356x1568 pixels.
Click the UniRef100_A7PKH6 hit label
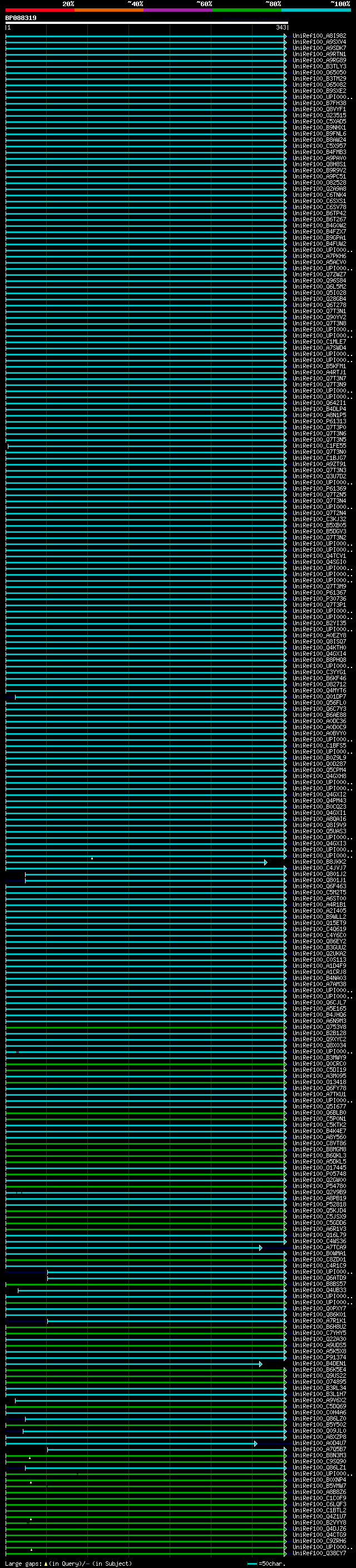point(319,256)
